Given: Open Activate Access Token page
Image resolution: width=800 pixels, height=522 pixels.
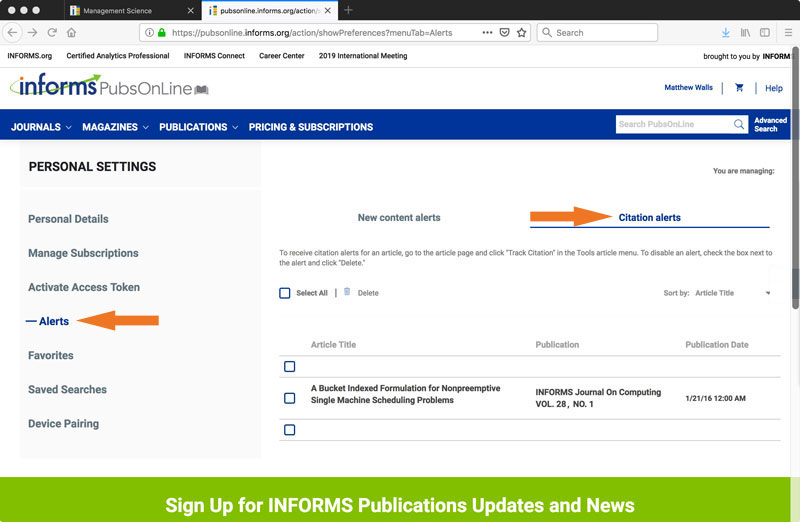Looking at the screenshot, I should coord(84,287).
